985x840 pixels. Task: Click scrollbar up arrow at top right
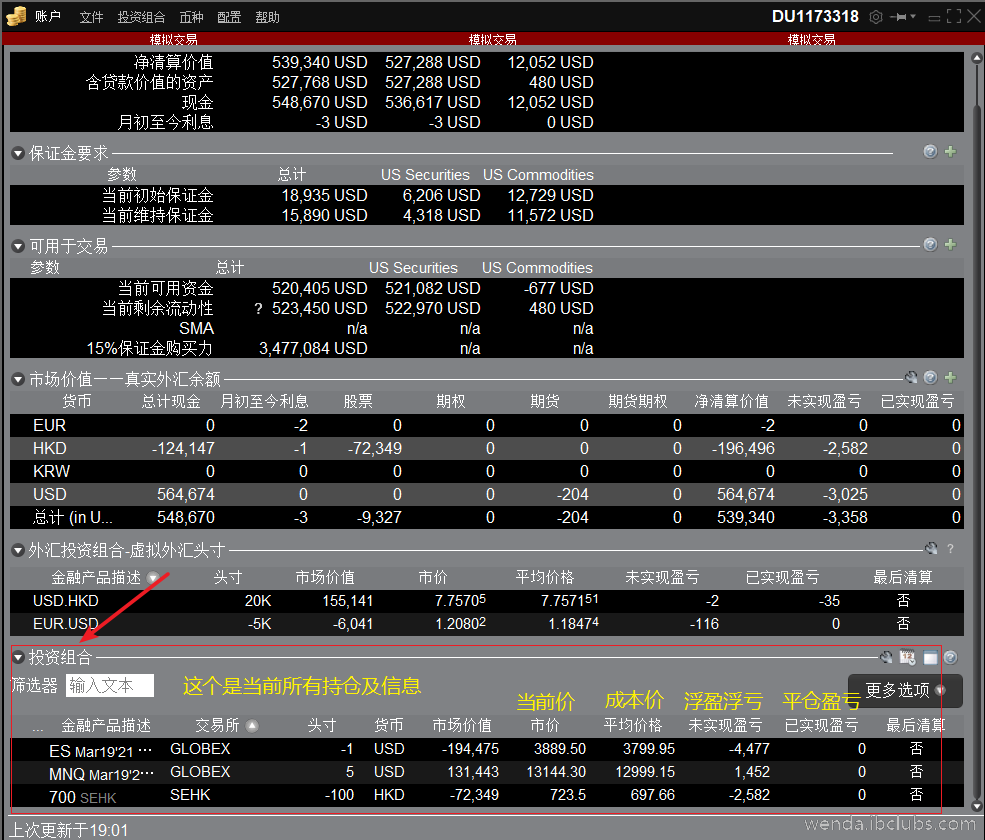[977, 58]
